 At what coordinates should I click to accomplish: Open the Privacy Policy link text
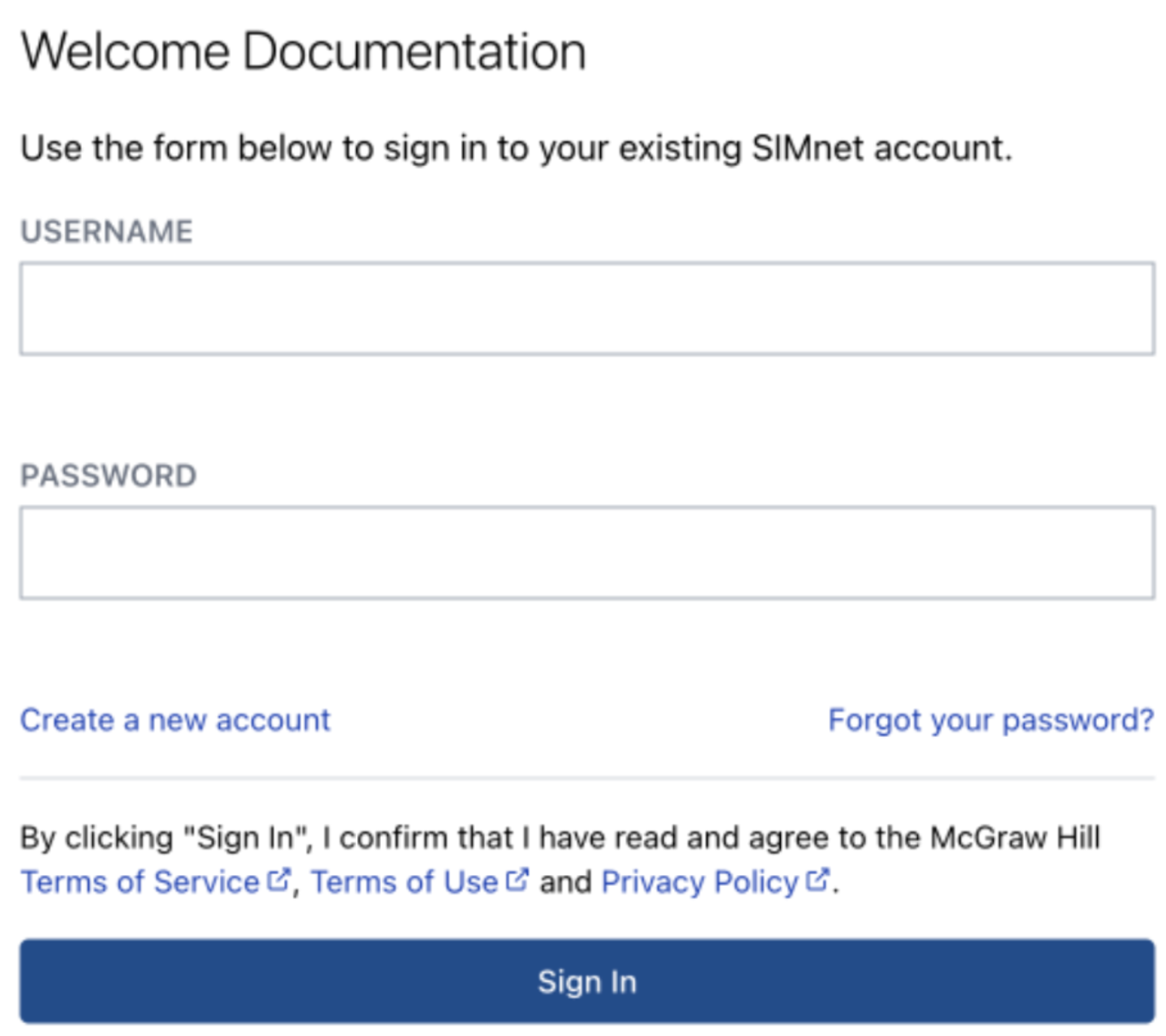click(x=699, y=883)
